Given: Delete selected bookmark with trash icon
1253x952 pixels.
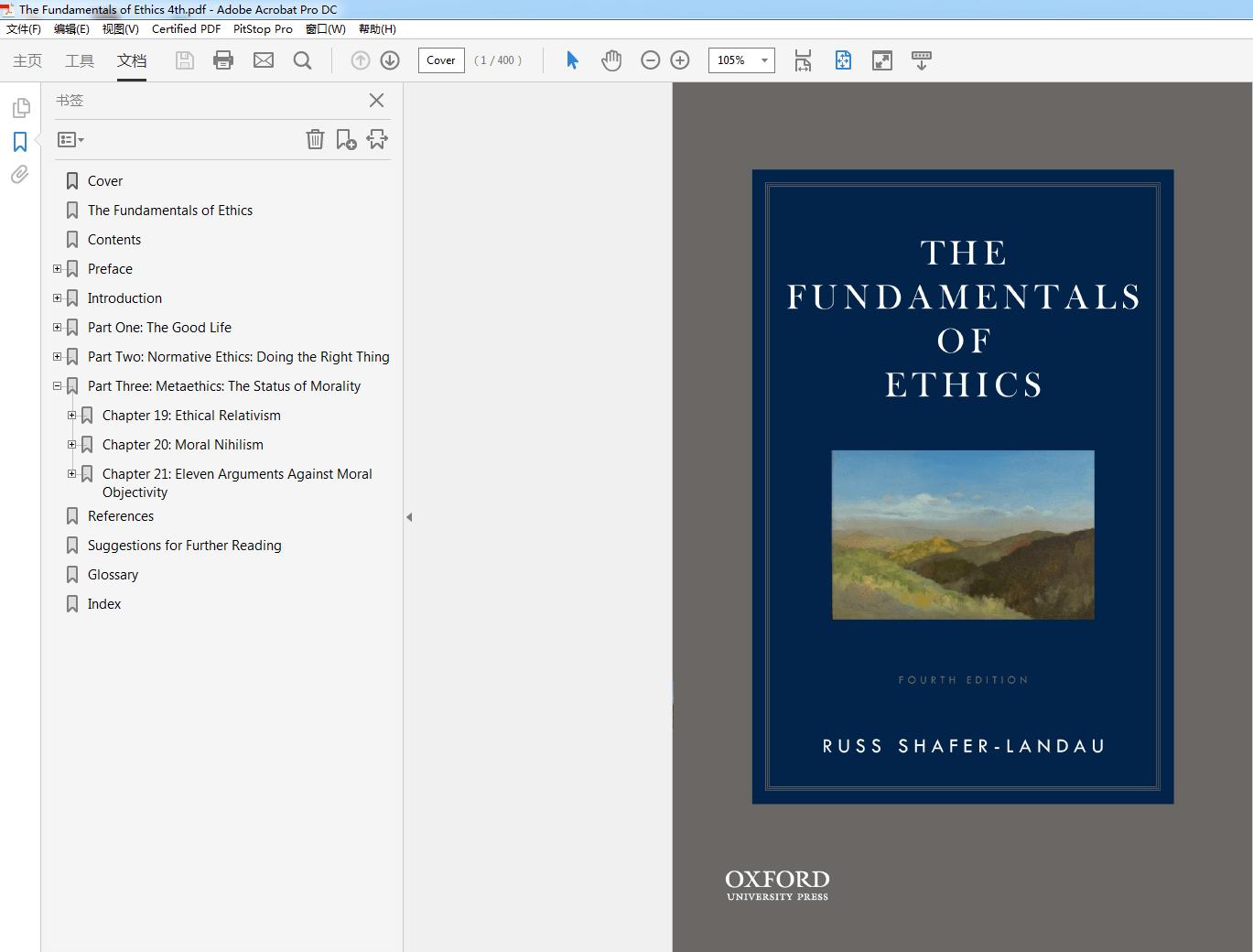Looking at the screenshot, I should pyautogui.click(x=315, y=139).
